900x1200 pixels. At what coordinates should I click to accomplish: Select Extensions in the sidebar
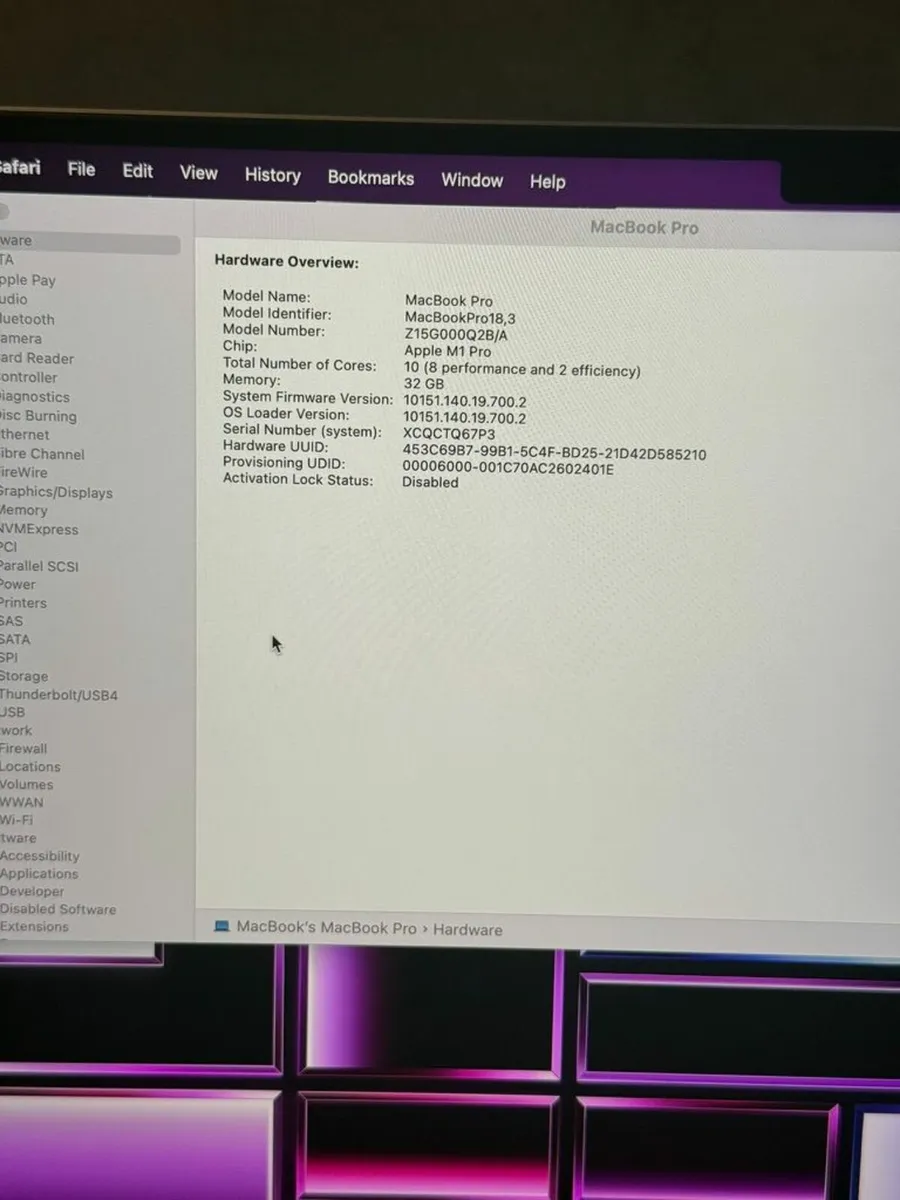(x=35, y=927)
